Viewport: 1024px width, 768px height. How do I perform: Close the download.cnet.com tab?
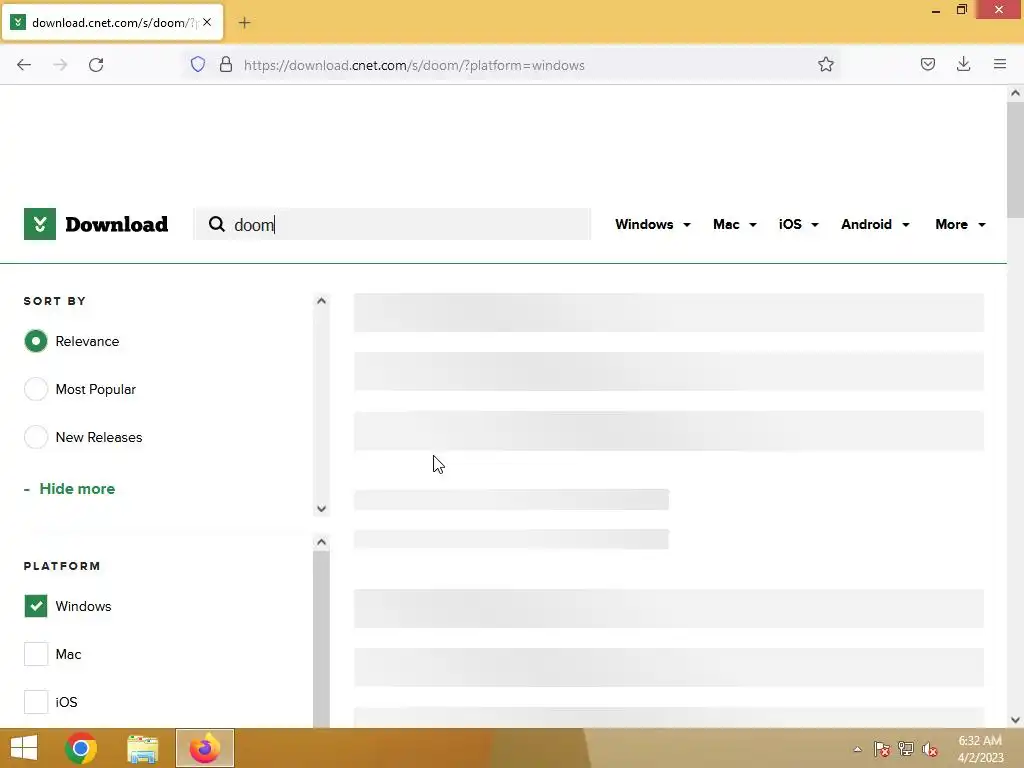(x=207, y=22)
